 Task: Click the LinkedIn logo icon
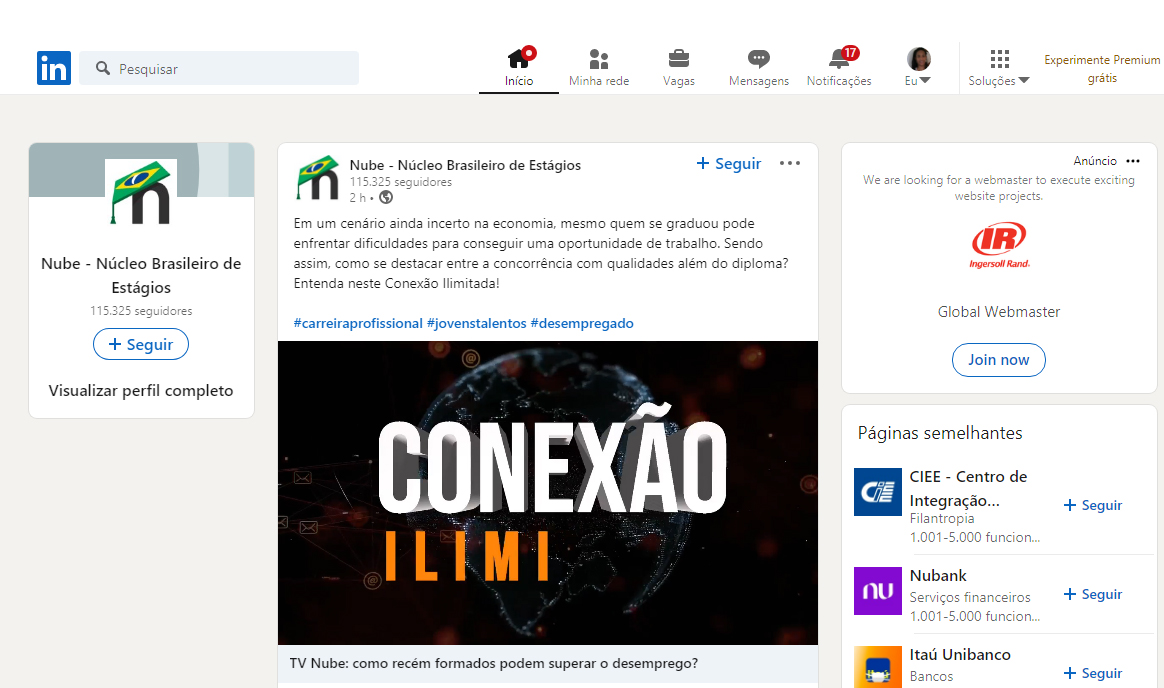(x=53, y=68)
